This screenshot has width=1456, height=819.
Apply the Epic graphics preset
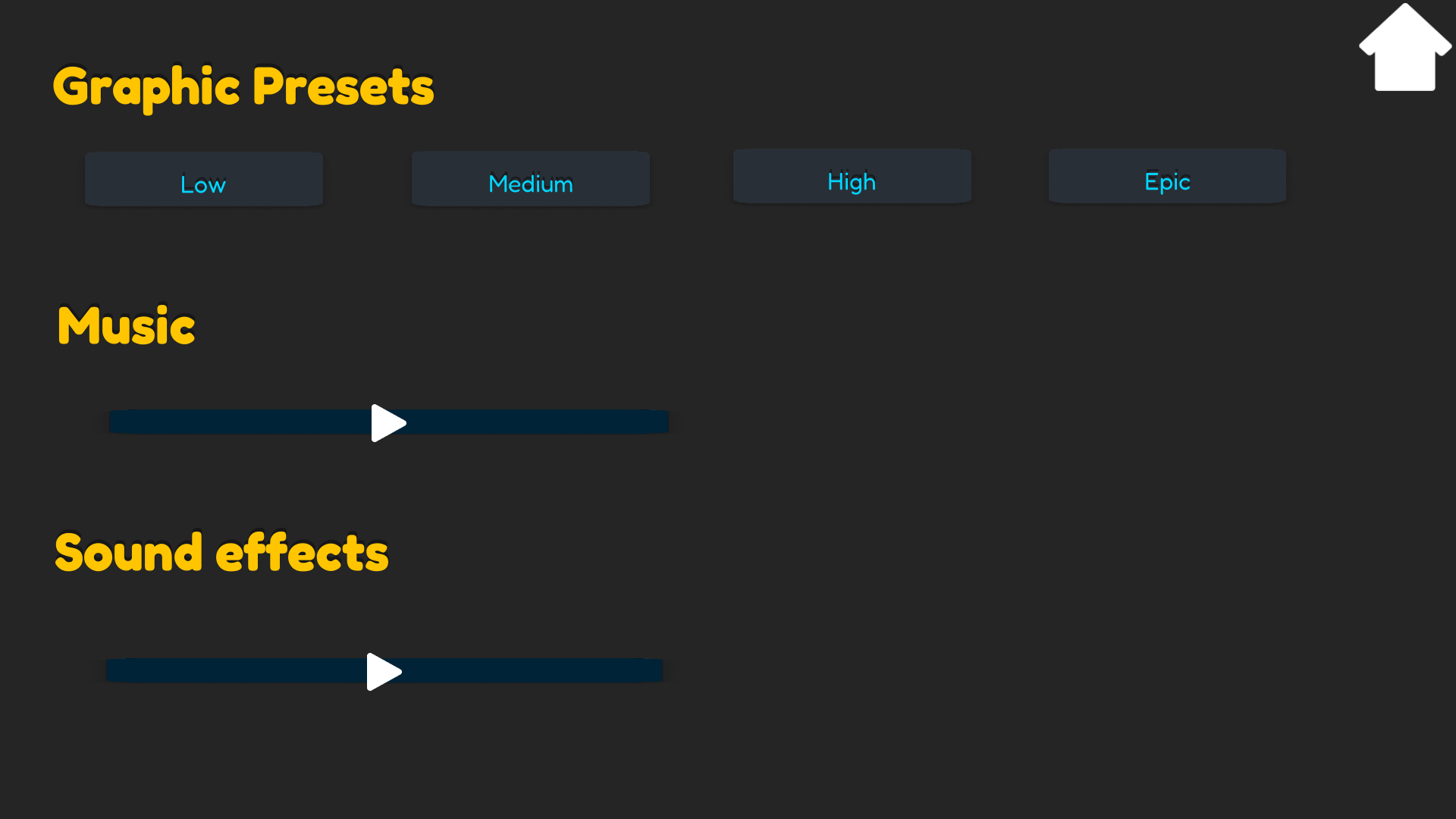pos(1167,177)
